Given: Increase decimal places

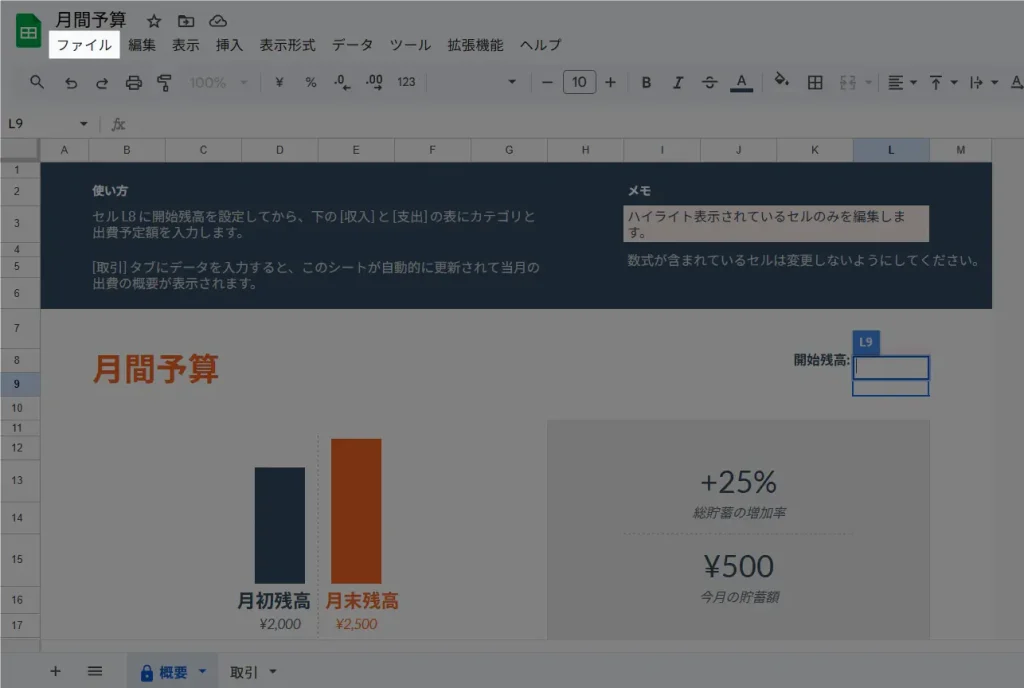Looking at the screenshot, I should click(374, 82).
